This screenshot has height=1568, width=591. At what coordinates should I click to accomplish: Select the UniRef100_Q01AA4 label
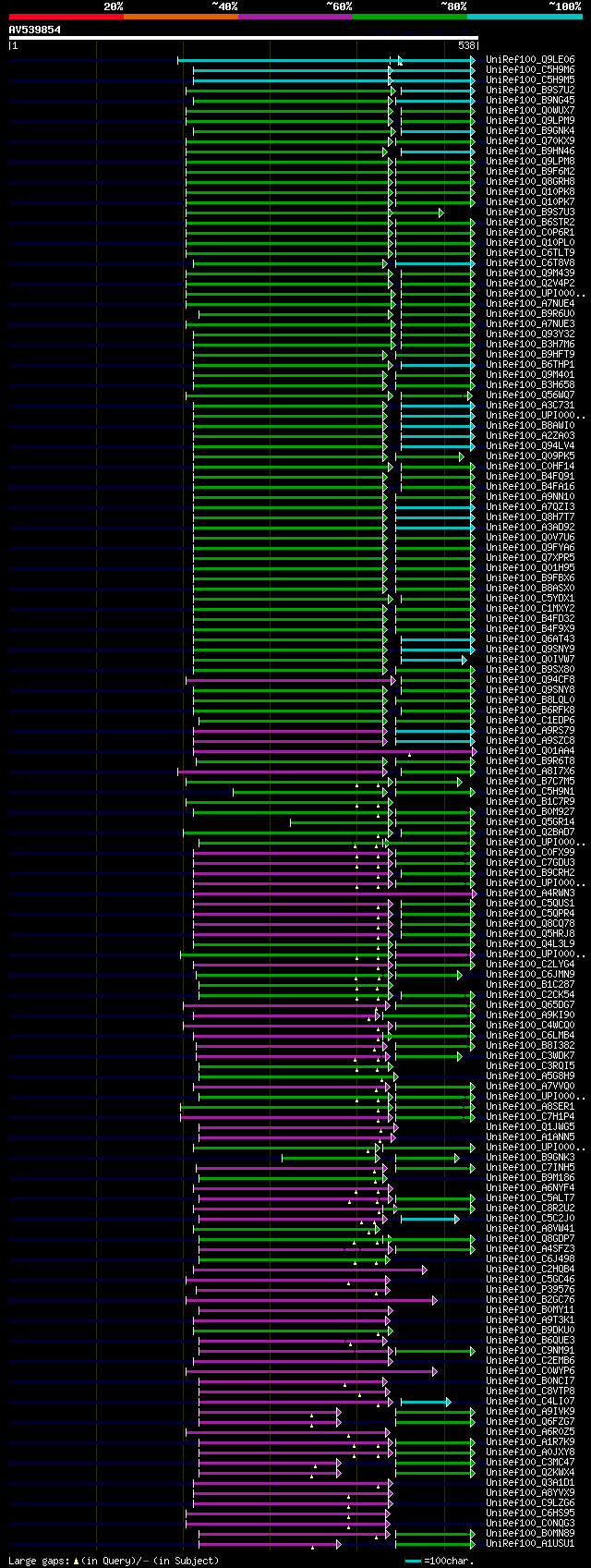point(530,751)
